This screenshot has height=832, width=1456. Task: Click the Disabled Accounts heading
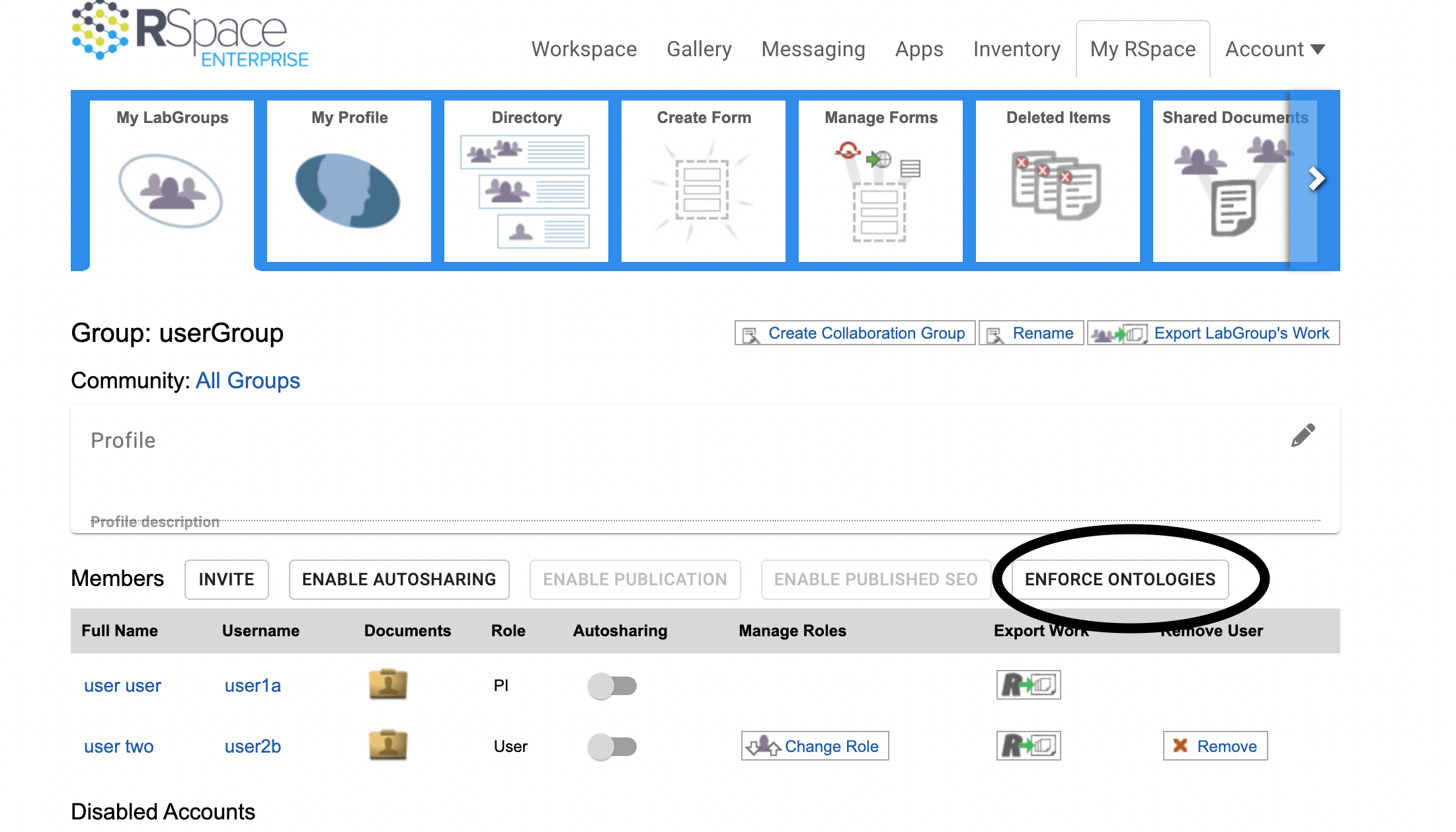click(163, 811)
